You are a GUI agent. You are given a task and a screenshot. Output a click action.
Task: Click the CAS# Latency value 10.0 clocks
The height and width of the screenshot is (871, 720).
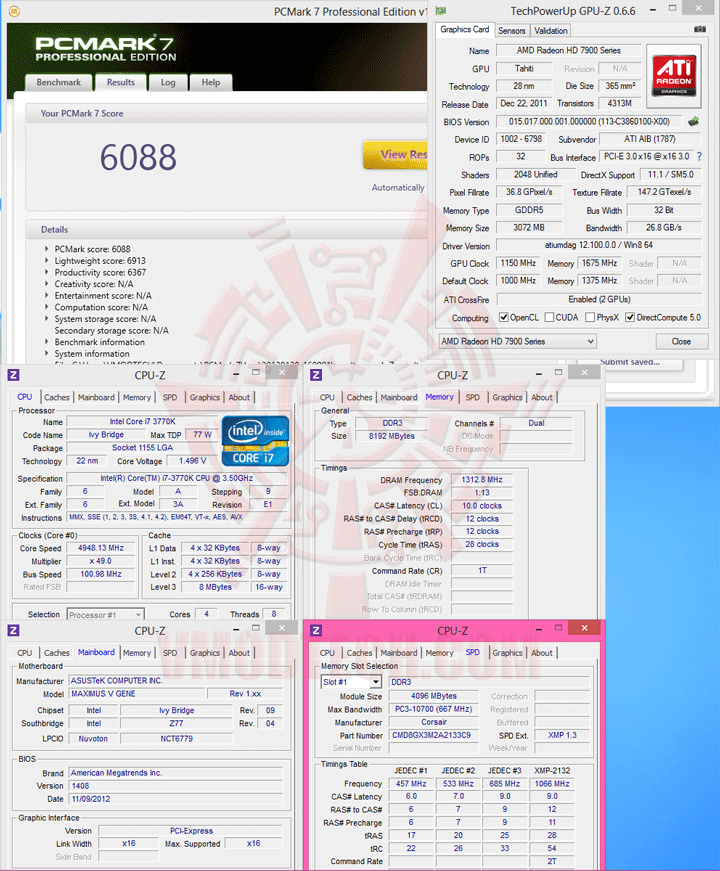pyautogui.click(x=482, y=505)
